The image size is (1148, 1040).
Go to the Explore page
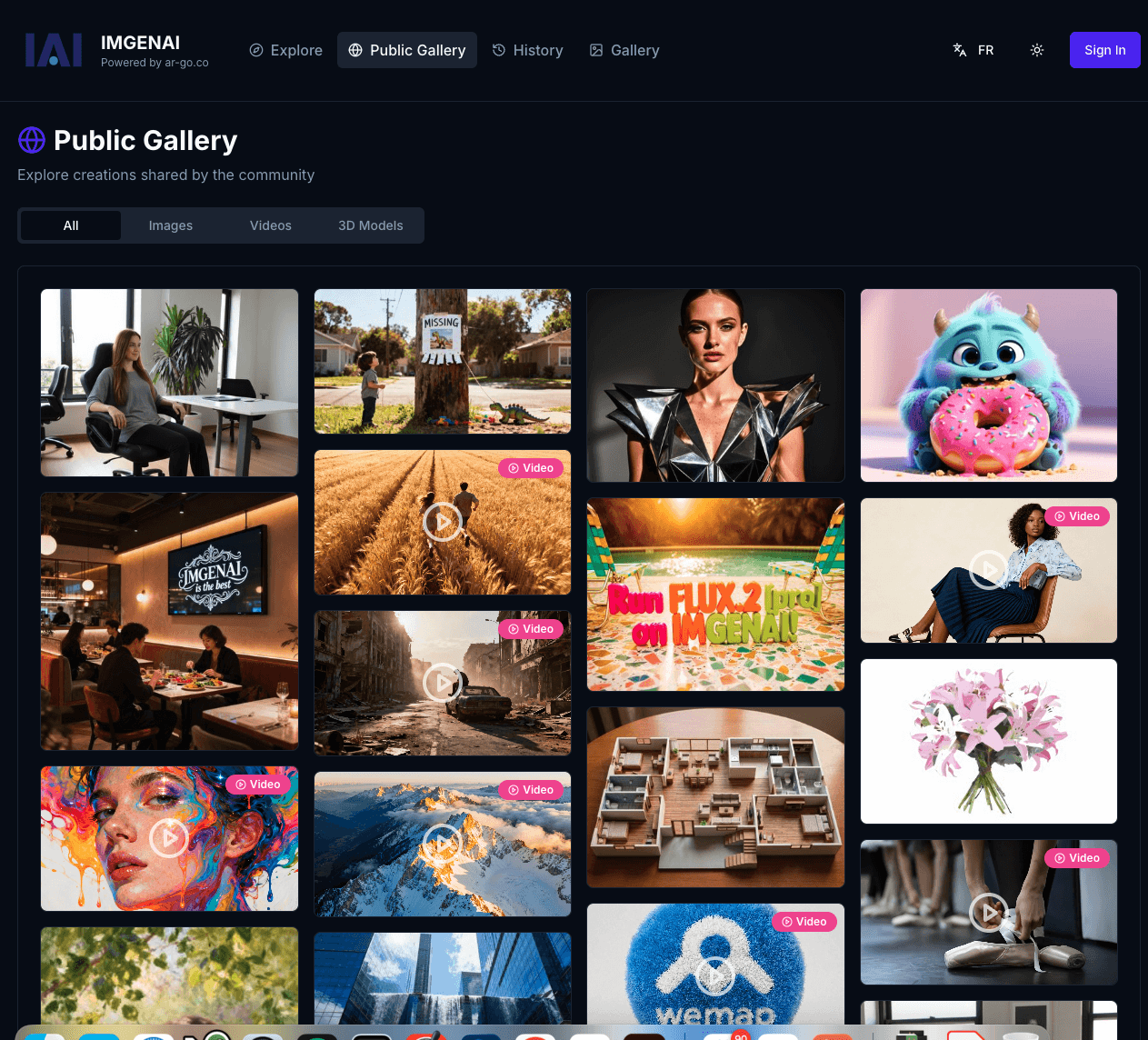(286, 50)
